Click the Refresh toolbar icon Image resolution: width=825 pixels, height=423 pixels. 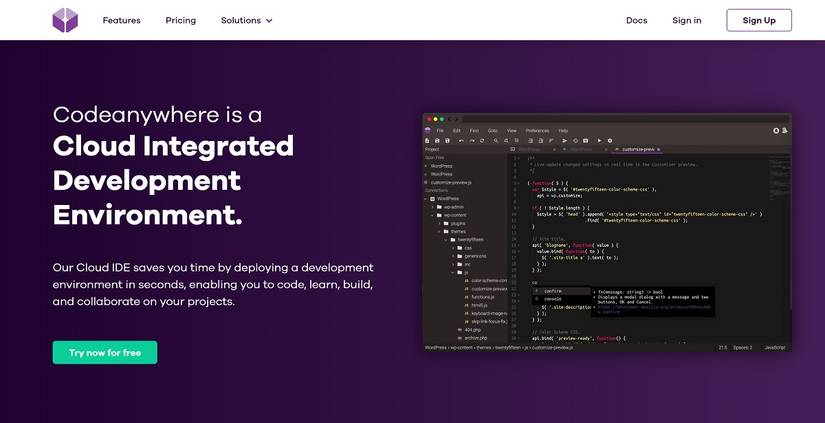coord(482,140)
